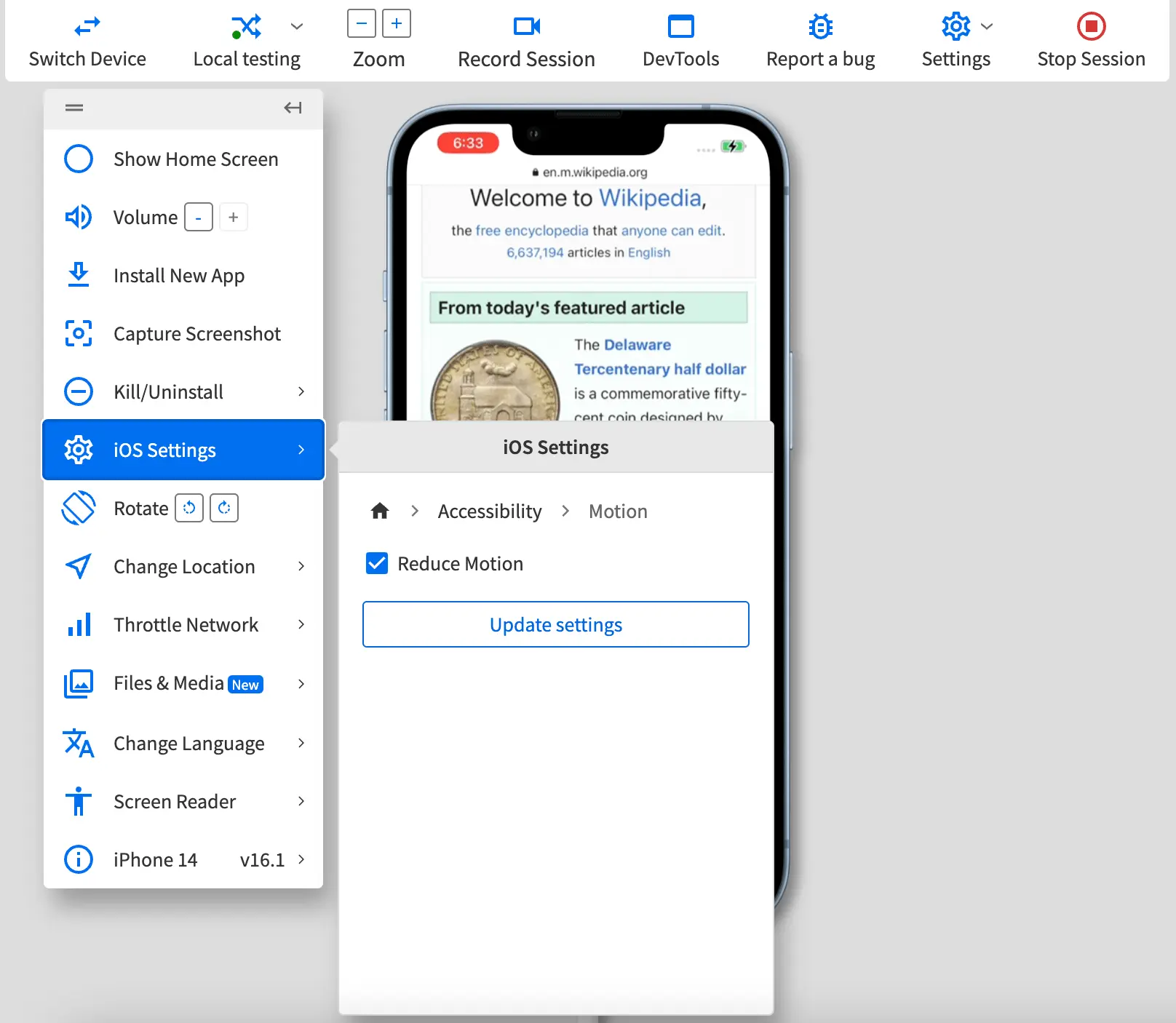
Task: Click the Update settings button
Action: coord(555,624)
